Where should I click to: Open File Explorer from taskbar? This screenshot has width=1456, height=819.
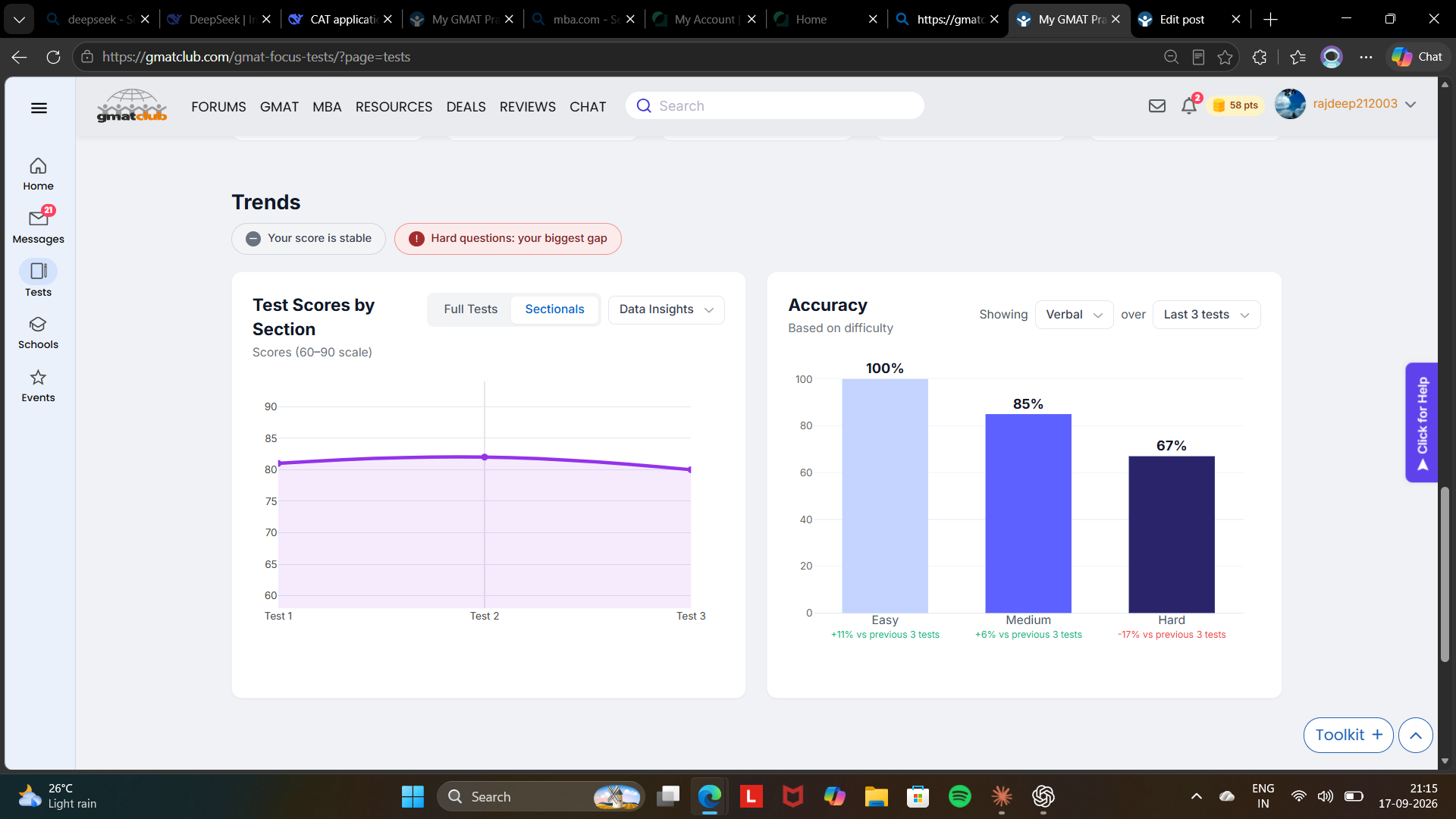pyautogui.click(x=876, y=796)
